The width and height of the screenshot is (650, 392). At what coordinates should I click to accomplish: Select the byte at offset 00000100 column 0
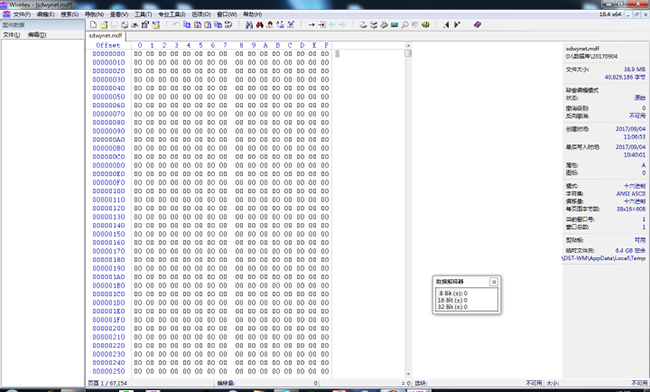138,191
